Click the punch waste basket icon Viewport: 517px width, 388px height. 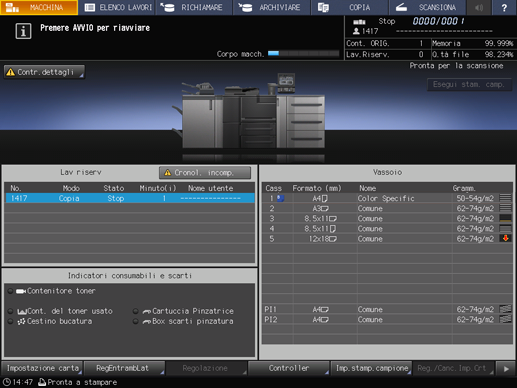click(21, 321)
